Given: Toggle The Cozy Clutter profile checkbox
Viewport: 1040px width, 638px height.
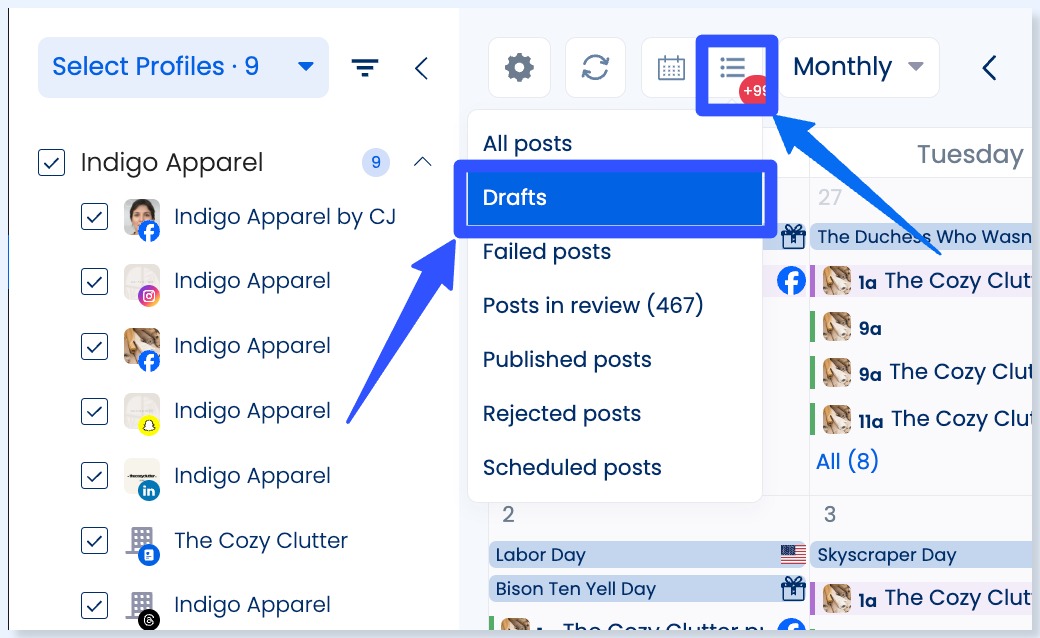Looking at the screenshot, I should click(x=94, y=540).
